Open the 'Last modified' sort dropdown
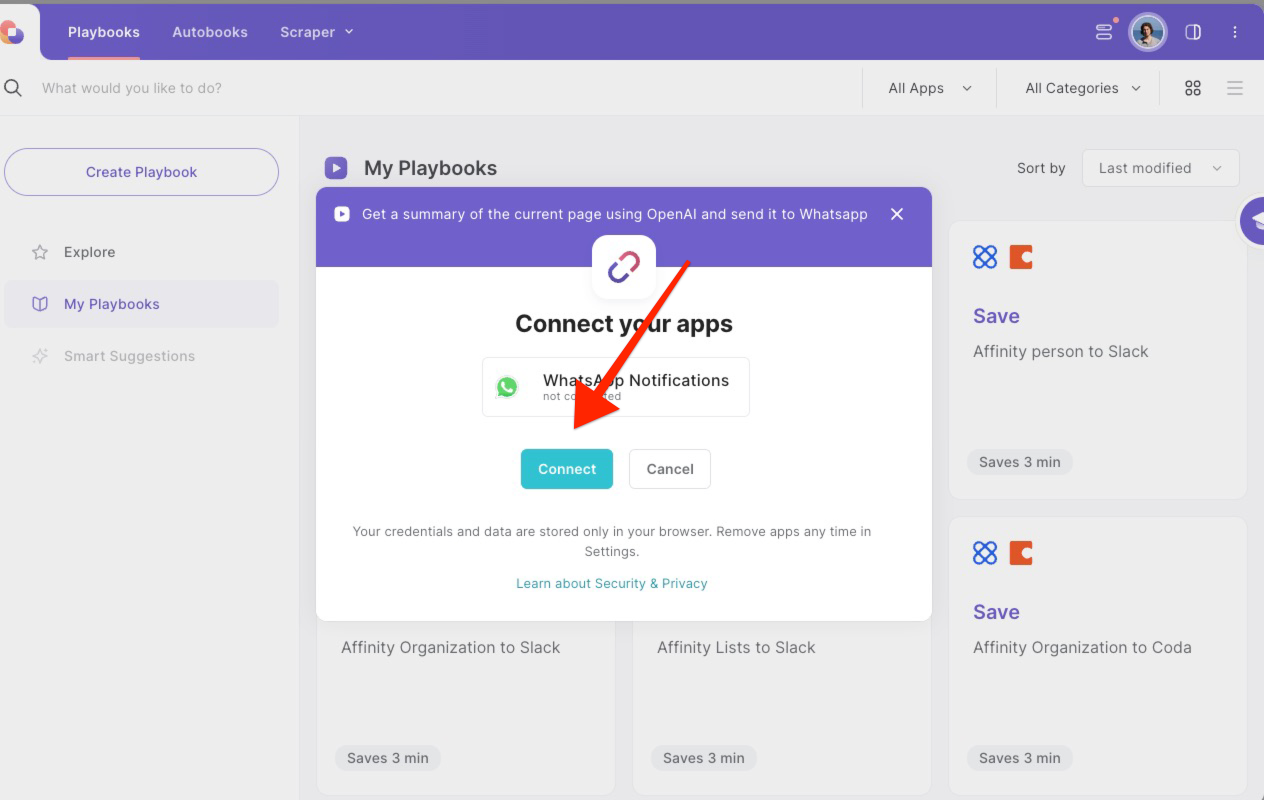Viewport: 1264px width, 800px height. pyautogui.click(x=1160, y=168)
